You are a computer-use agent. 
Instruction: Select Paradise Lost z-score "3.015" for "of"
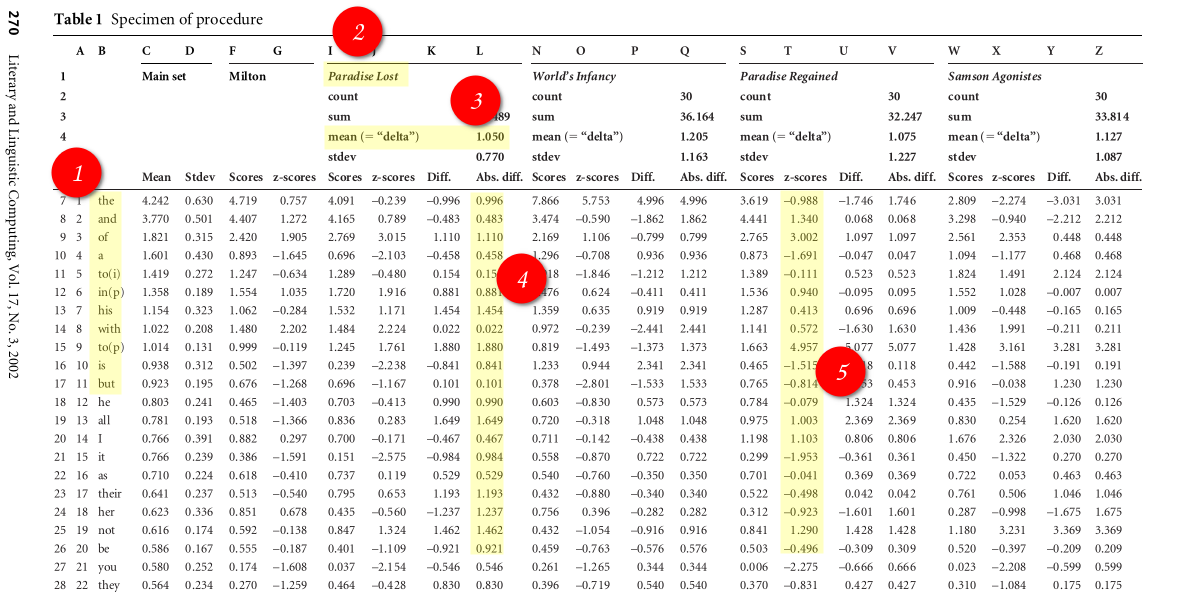pos(394,238)
